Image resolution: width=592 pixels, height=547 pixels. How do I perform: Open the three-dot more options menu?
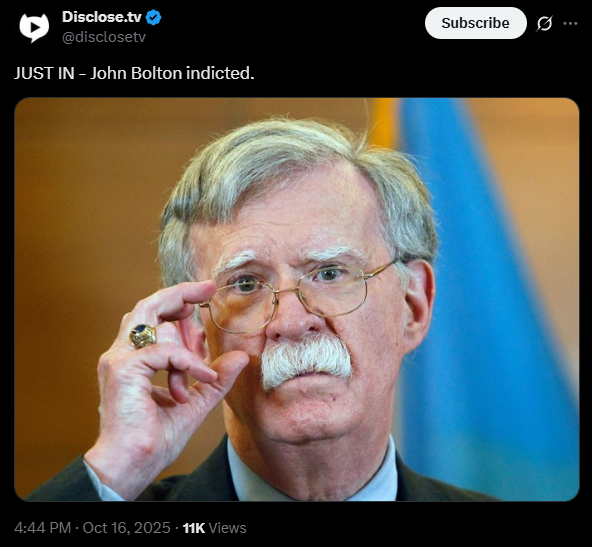570,23
